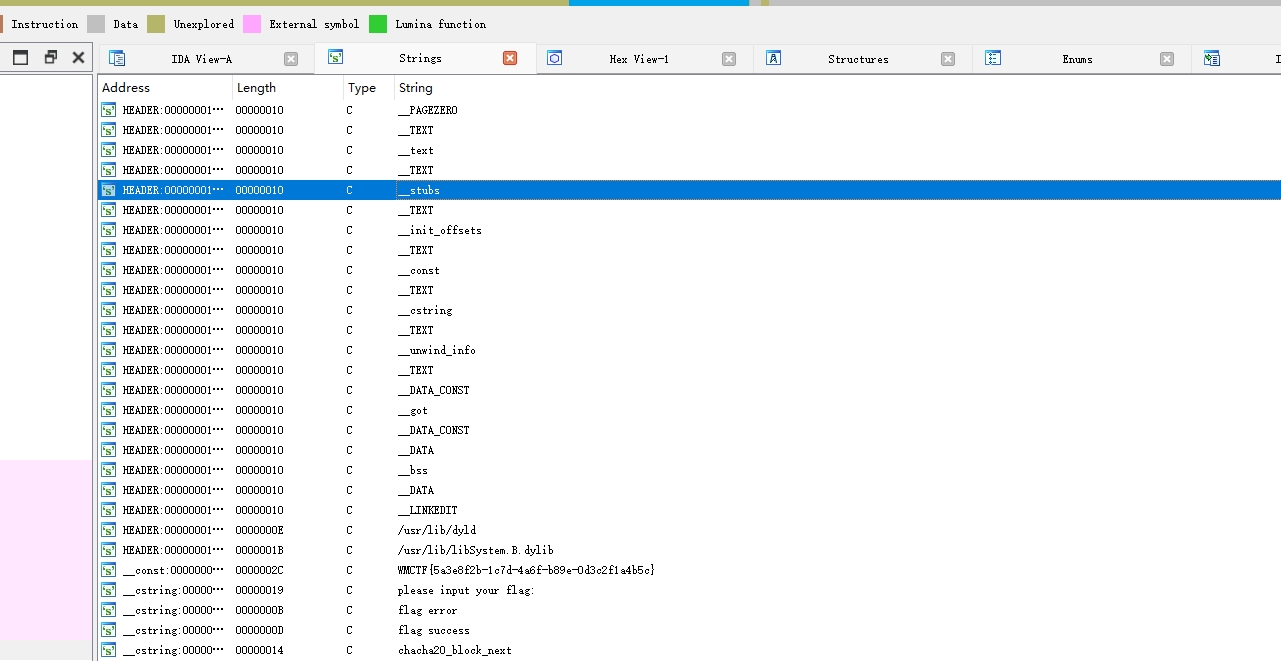Click the green Lumina function color swatch
Viewport: 1281px width, 661px height.
378,24
